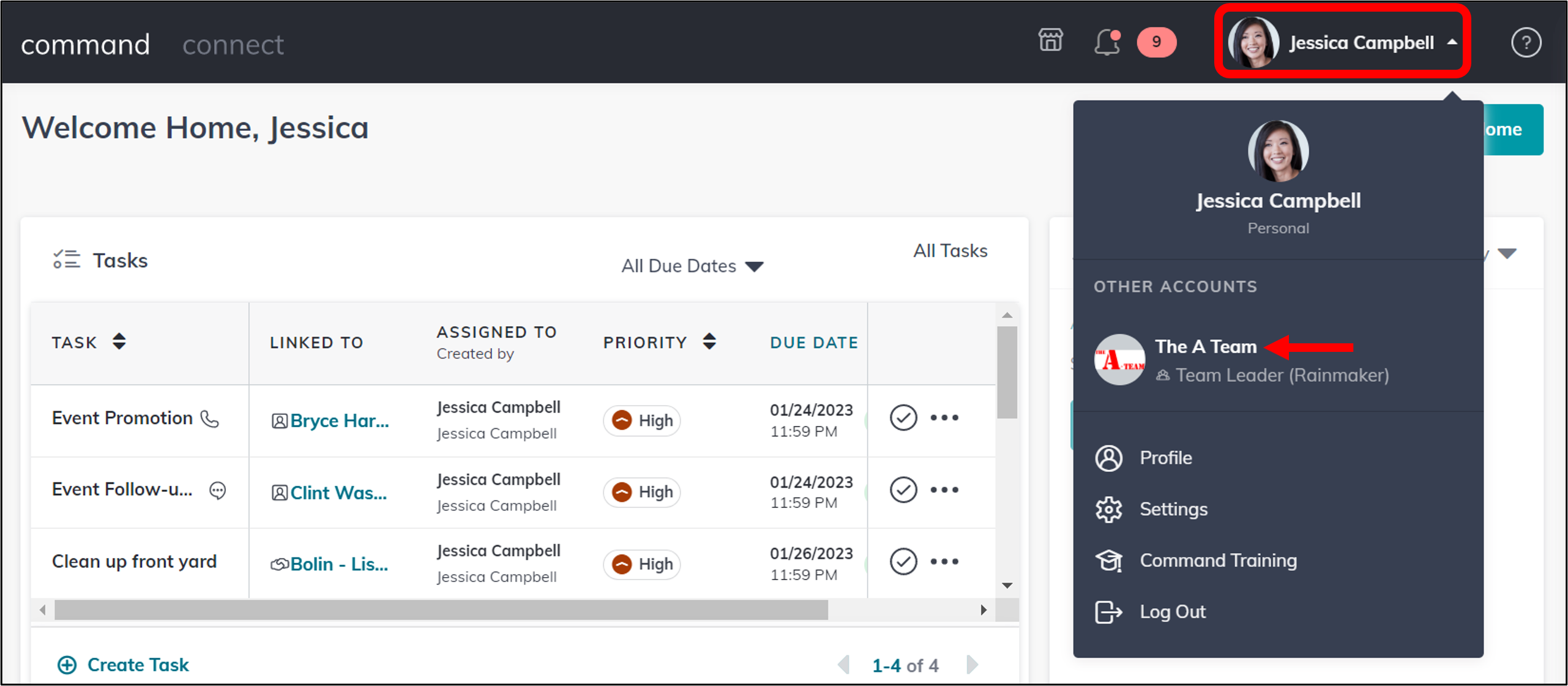Select Log Out from the account menu

click(1172, 611)
